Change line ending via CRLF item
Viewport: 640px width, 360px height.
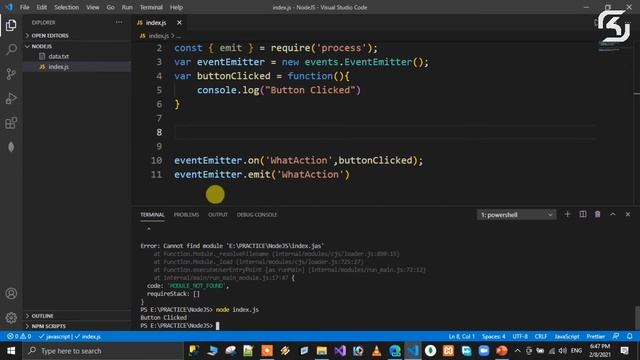click(541, 337)
